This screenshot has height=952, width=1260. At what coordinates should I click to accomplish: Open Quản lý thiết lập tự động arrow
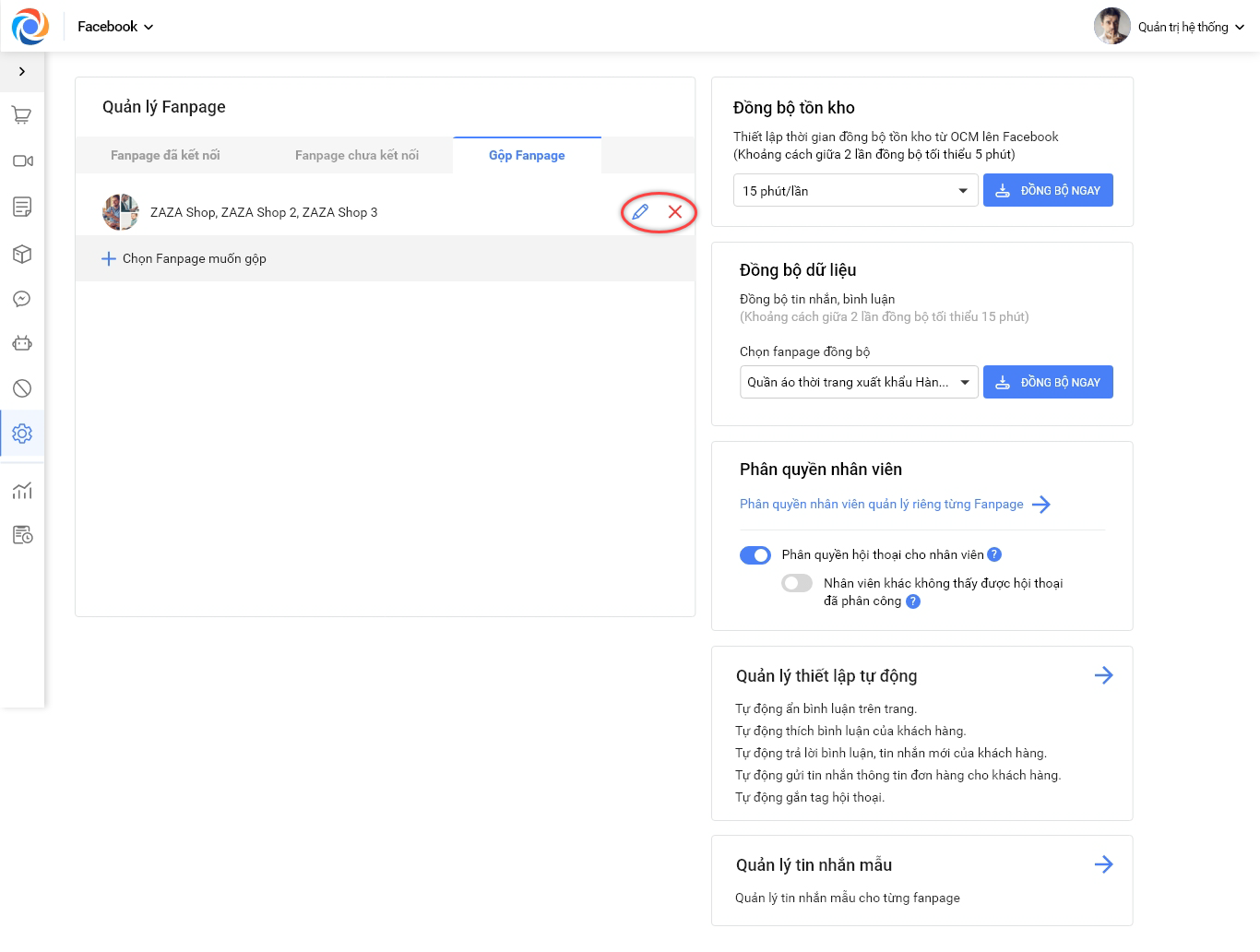pyautogui.click(x=1103, y=675)
